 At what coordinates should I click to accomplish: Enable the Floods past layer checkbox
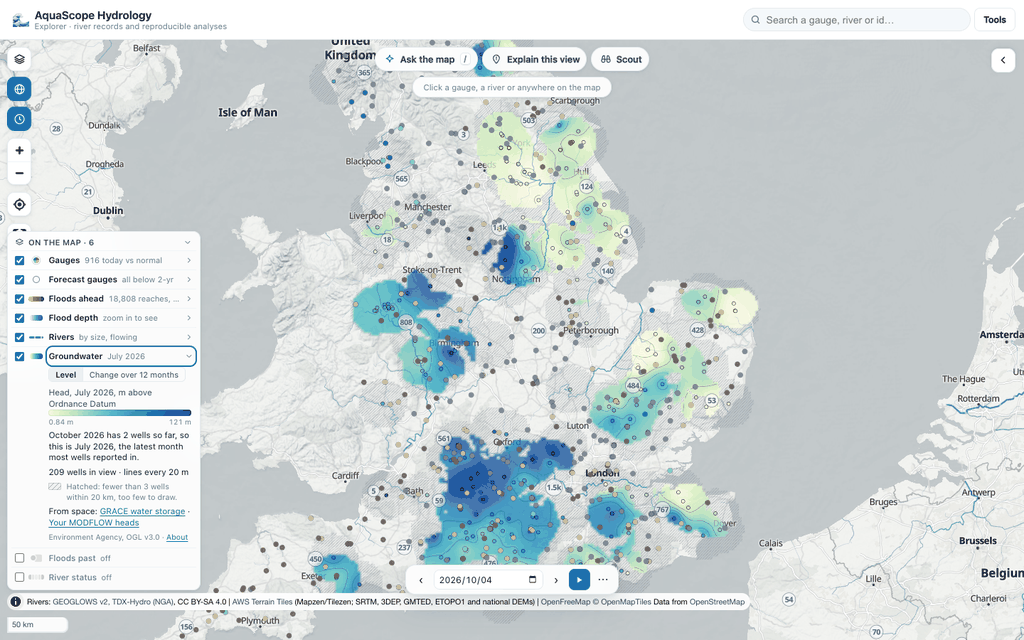pyautogui.click(x=20, y=558)
